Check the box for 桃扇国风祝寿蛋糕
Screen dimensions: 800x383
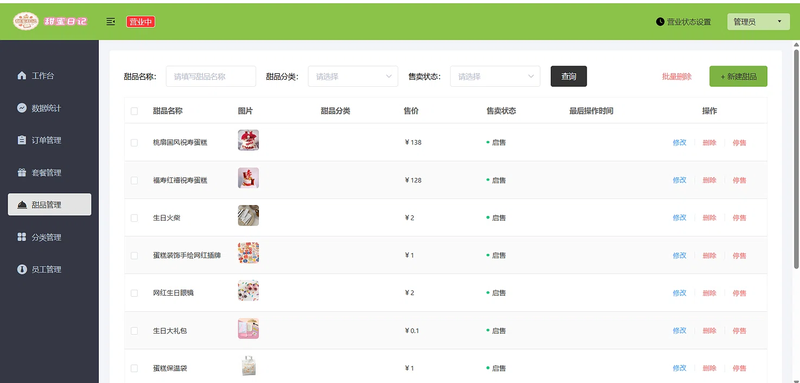click(134, 143)
